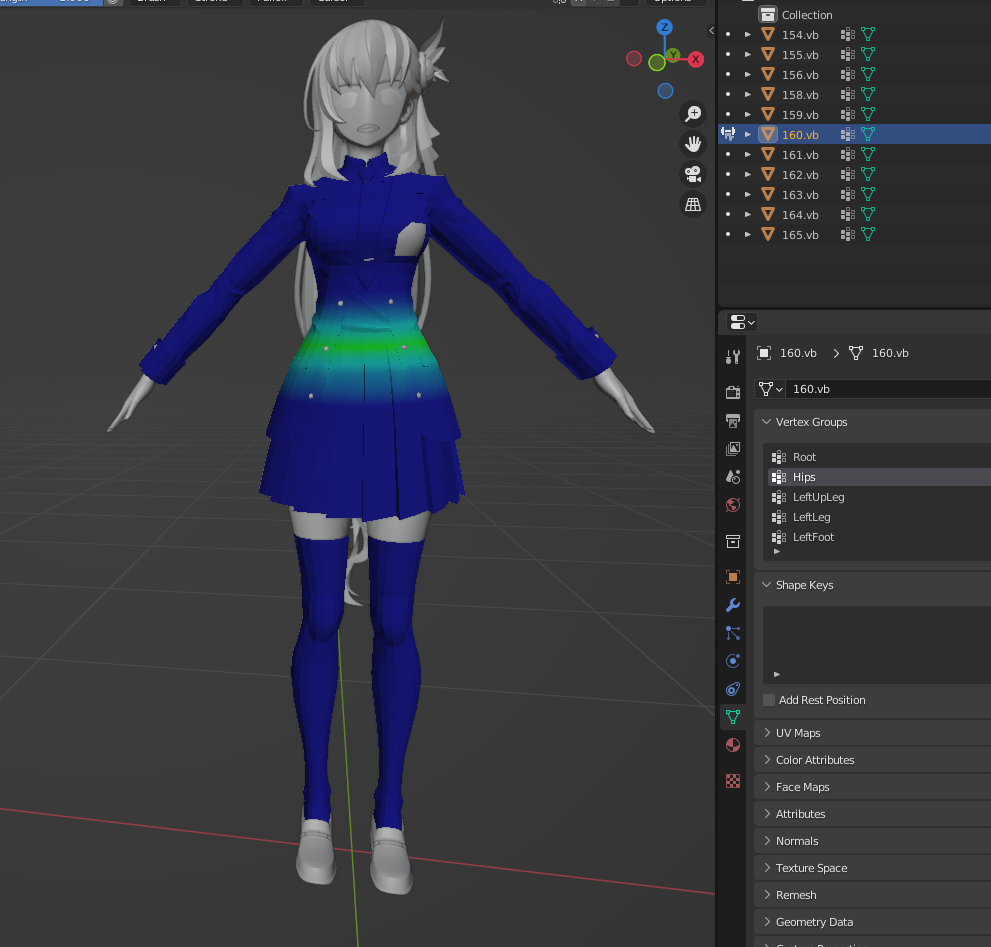The image size is (991, 947).
Task: Toggle the mode dot beside 163.vb
Action: [728, 194]
